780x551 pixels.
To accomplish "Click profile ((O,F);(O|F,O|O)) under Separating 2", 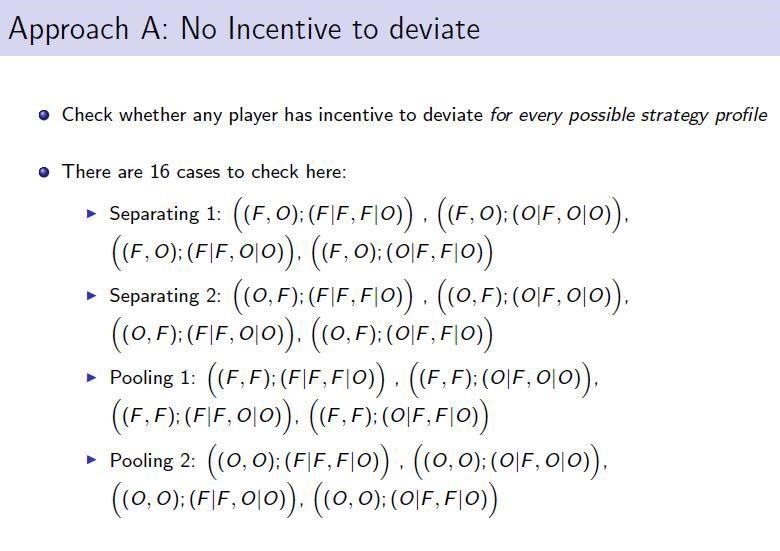I will (528, 296).
